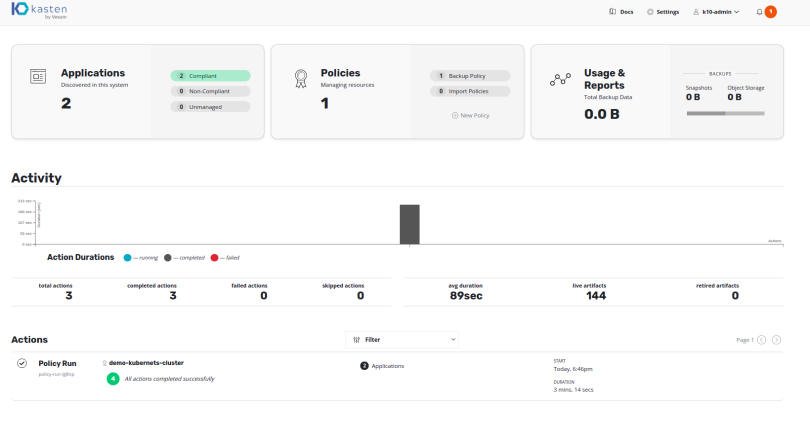Click the Applications label in action row
This screenshot has height=439, width=810.
[x=388, y=366]
